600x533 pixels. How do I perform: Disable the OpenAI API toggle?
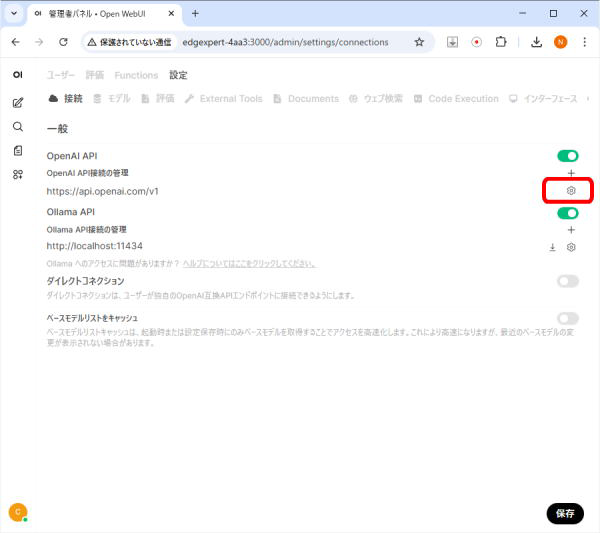pyautogui.click(x=567, y=156)
